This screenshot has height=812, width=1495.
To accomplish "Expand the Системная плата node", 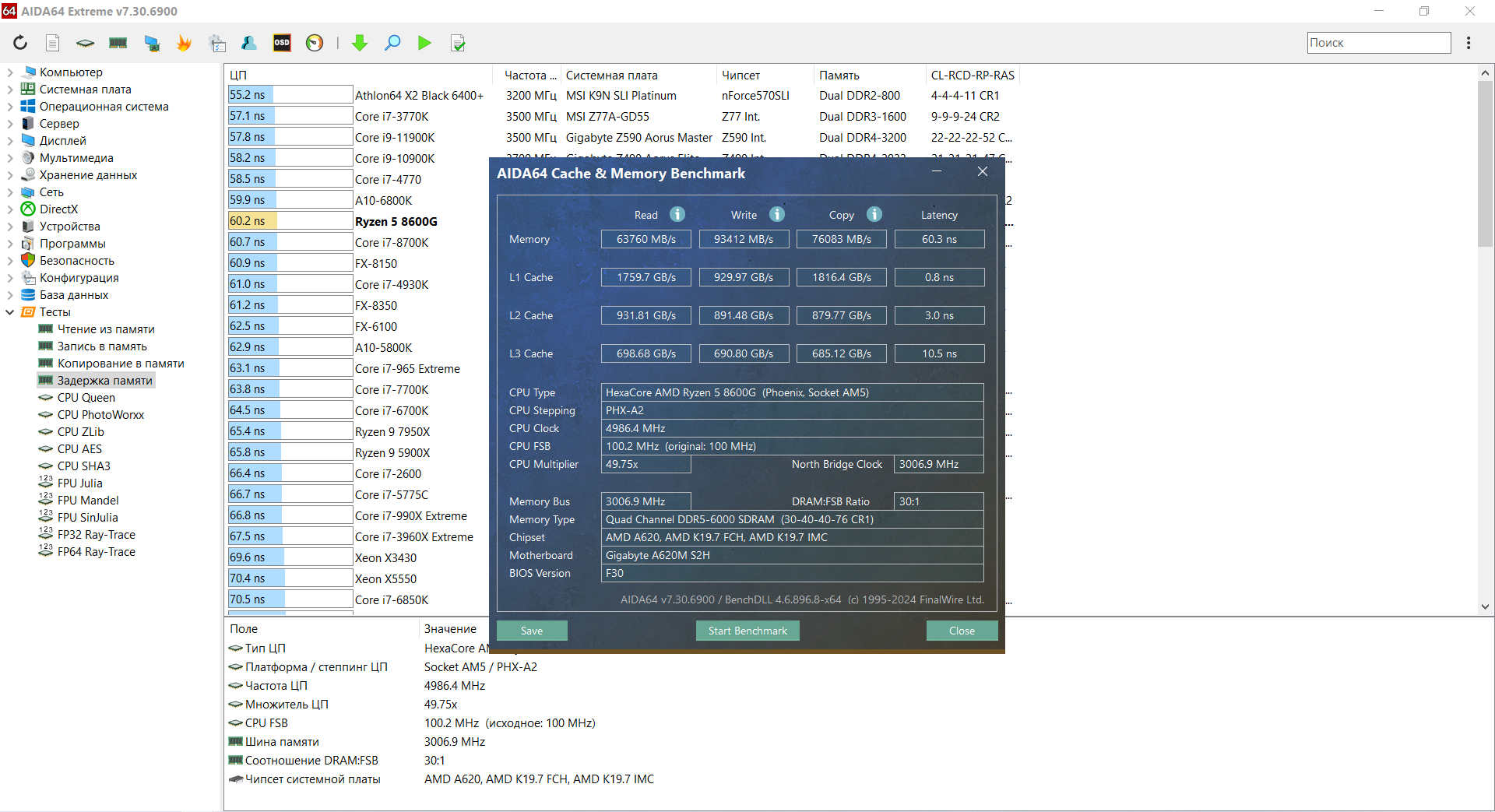I will click(x=10, y=90).
